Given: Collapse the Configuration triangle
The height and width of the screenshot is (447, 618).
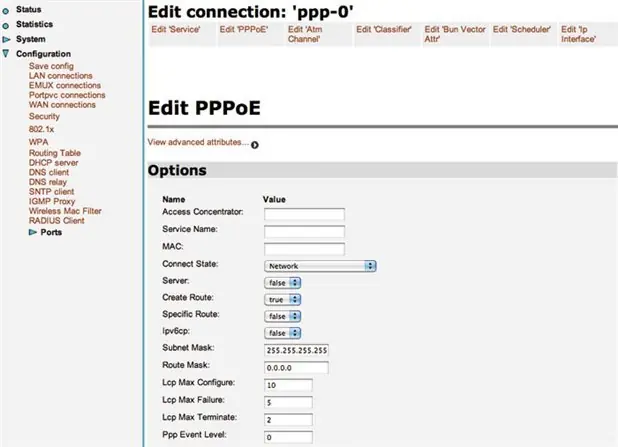Looking at the screenshot, I should click(x=6, y=54).
